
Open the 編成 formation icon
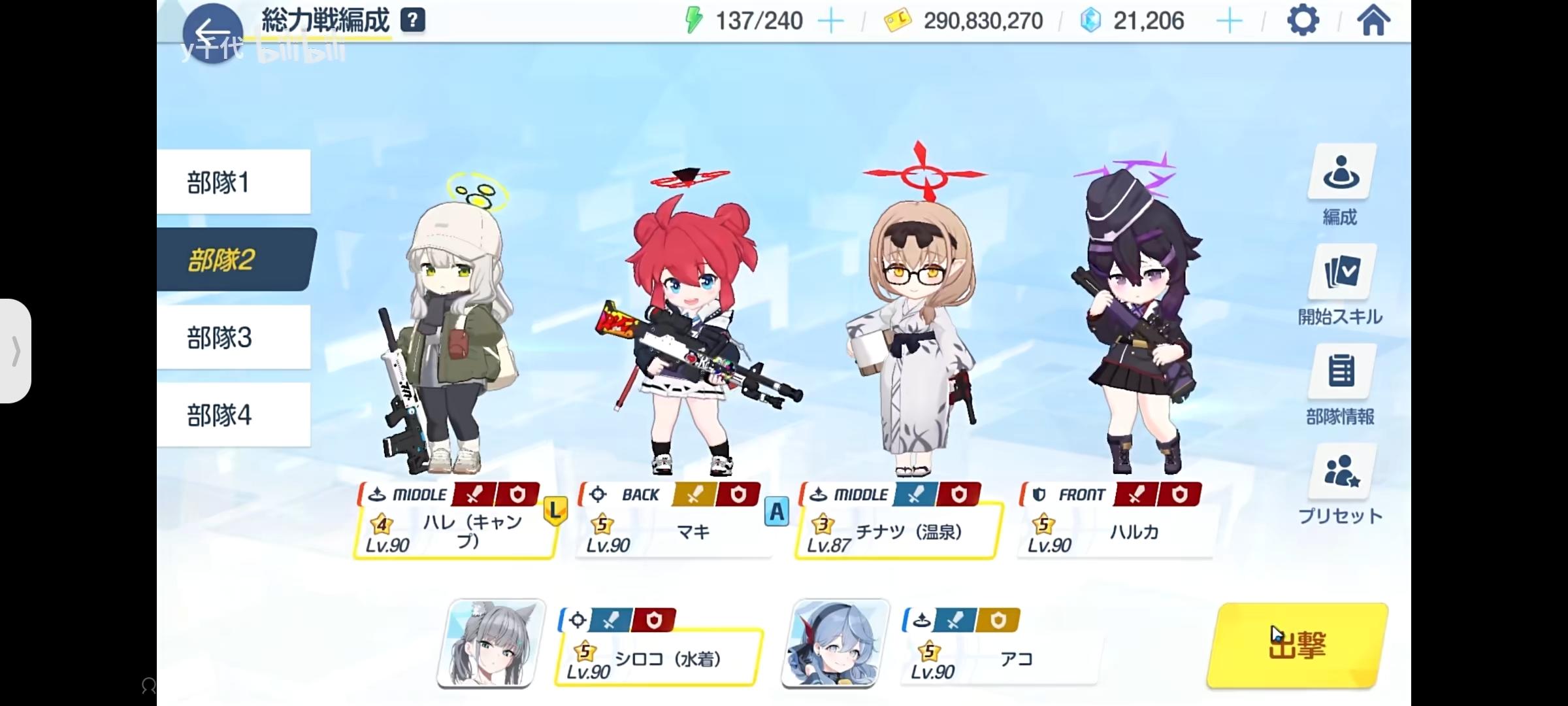click(1341, 172)
